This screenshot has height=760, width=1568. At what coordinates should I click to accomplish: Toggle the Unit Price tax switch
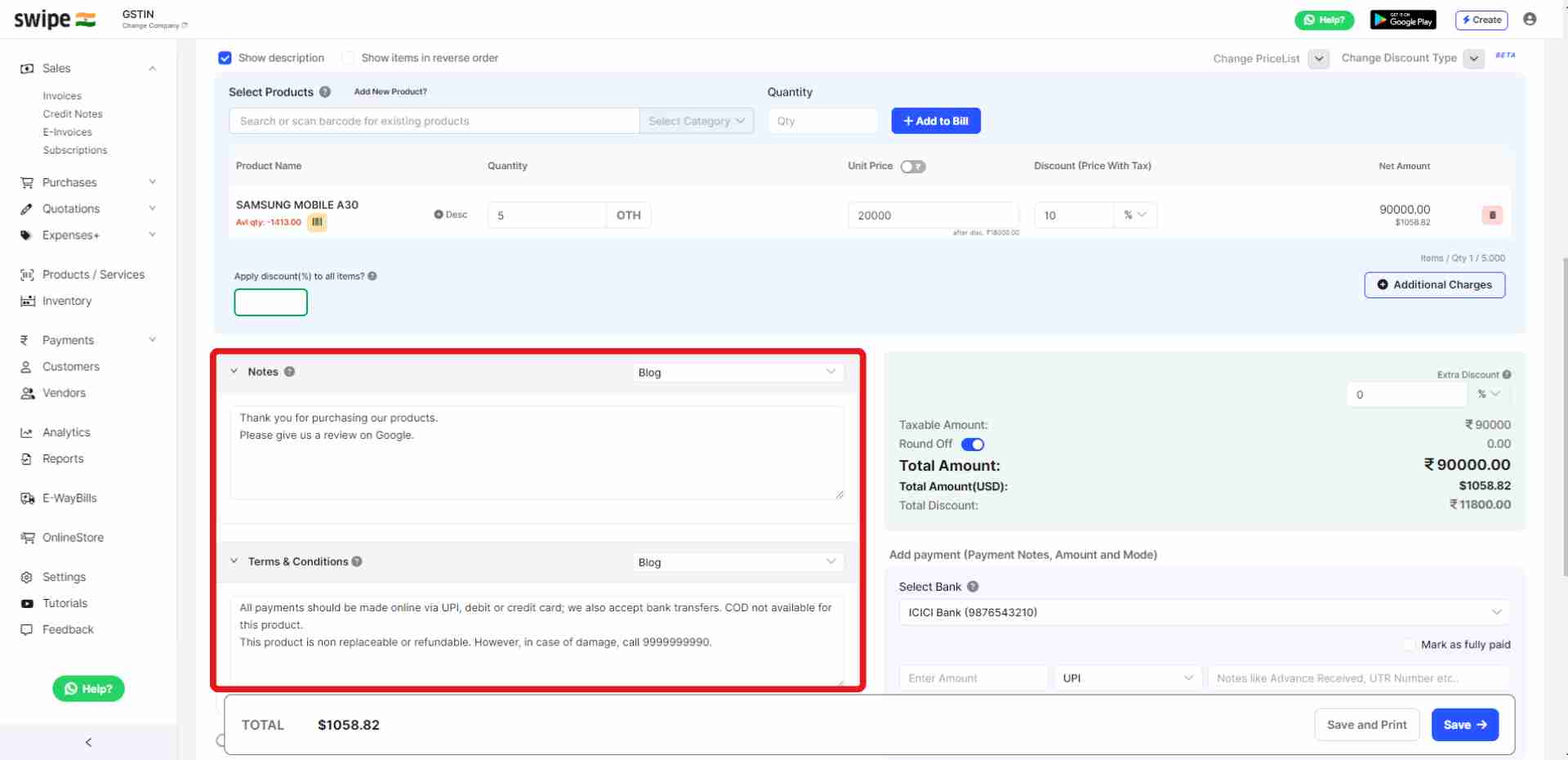pyautogui.click(x=913, y=167)
